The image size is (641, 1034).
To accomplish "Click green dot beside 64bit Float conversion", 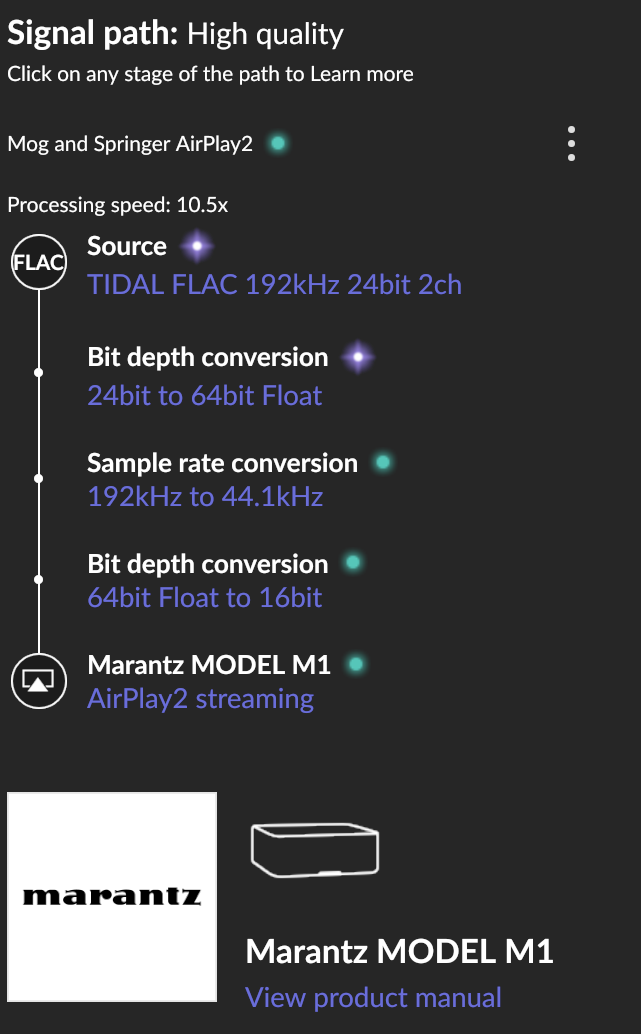I will tap(353, 563).
